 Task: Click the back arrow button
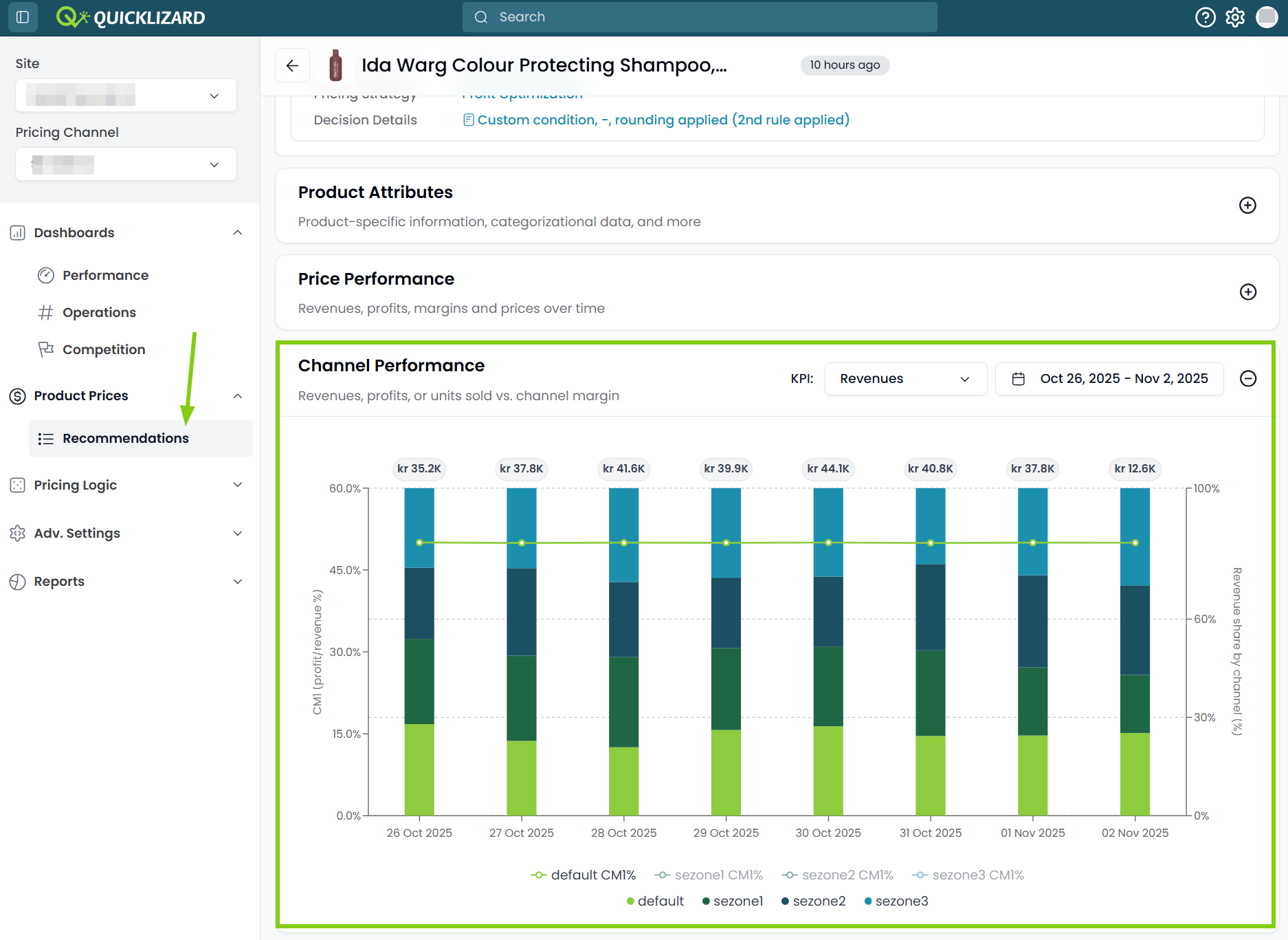click(x=292, y=65)
